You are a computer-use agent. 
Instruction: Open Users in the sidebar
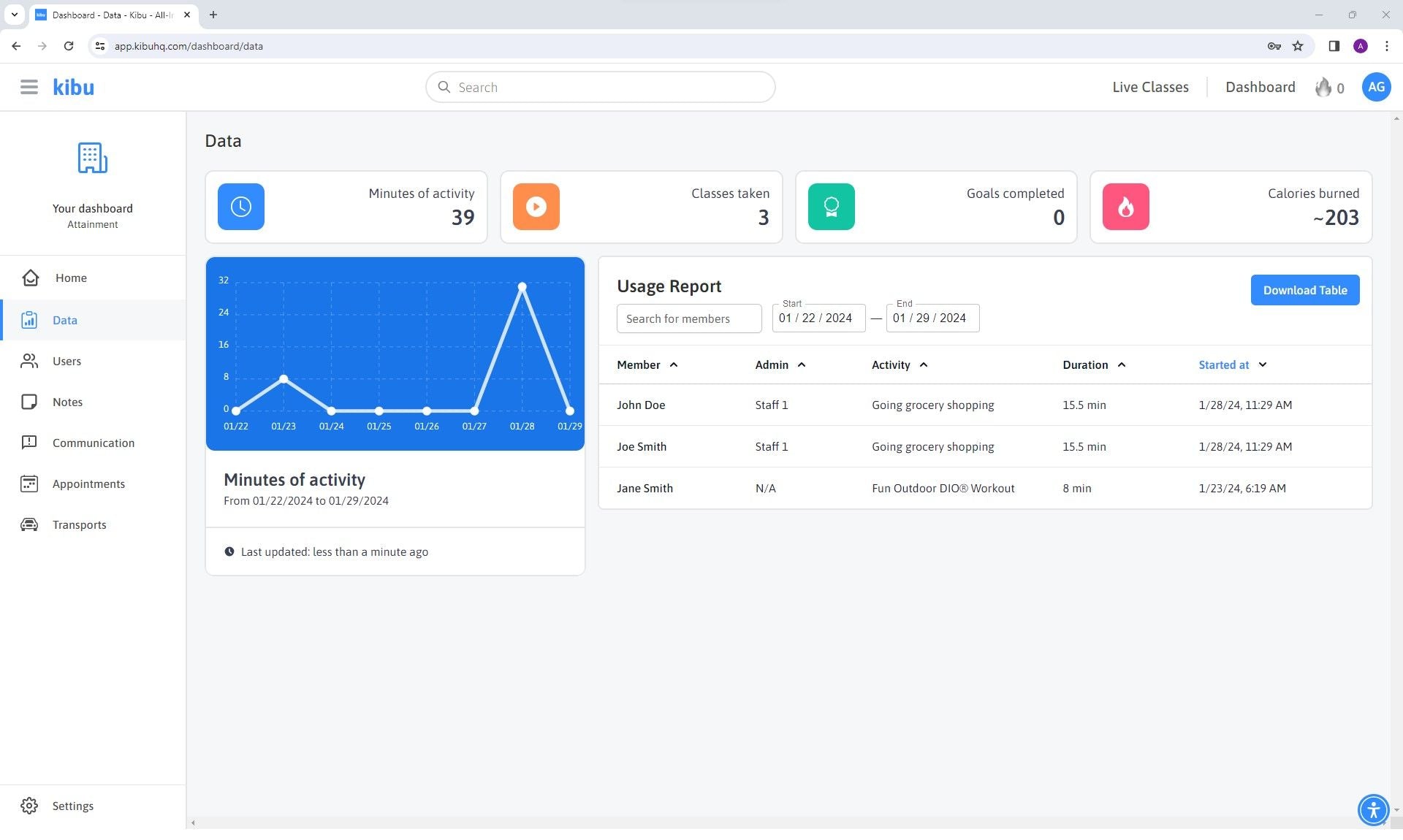(66, 361)
